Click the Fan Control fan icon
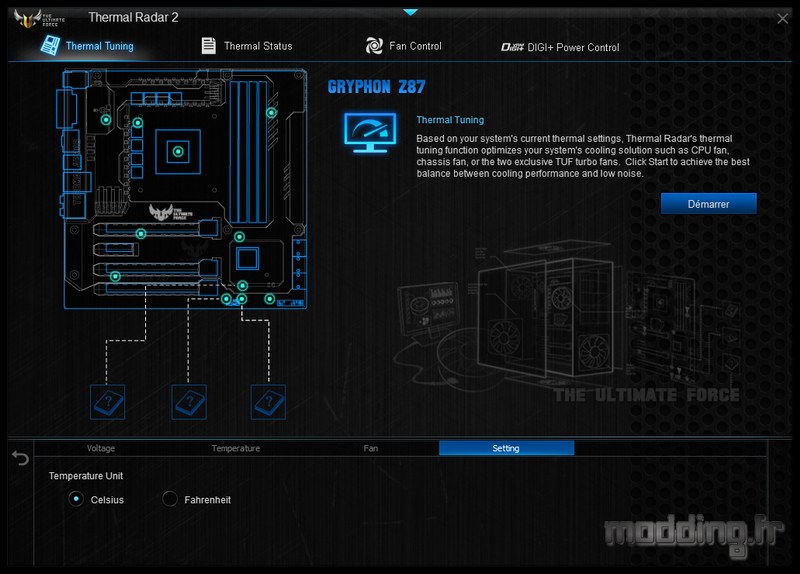Viewport: 800px width, 574px height. [x=374, y=46]
